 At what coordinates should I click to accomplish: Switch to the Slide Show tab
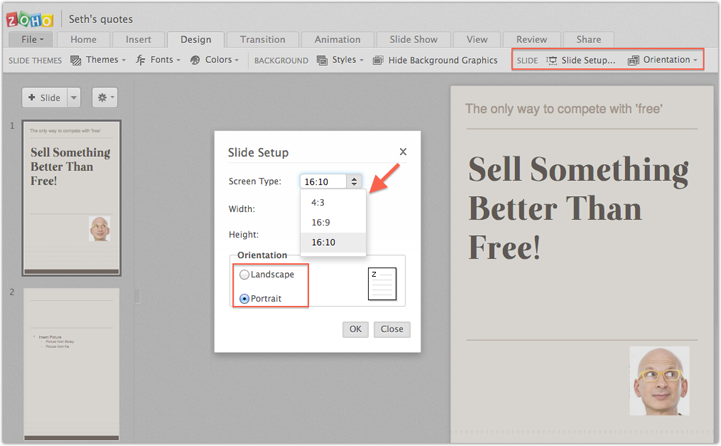(x=413, y=40)
